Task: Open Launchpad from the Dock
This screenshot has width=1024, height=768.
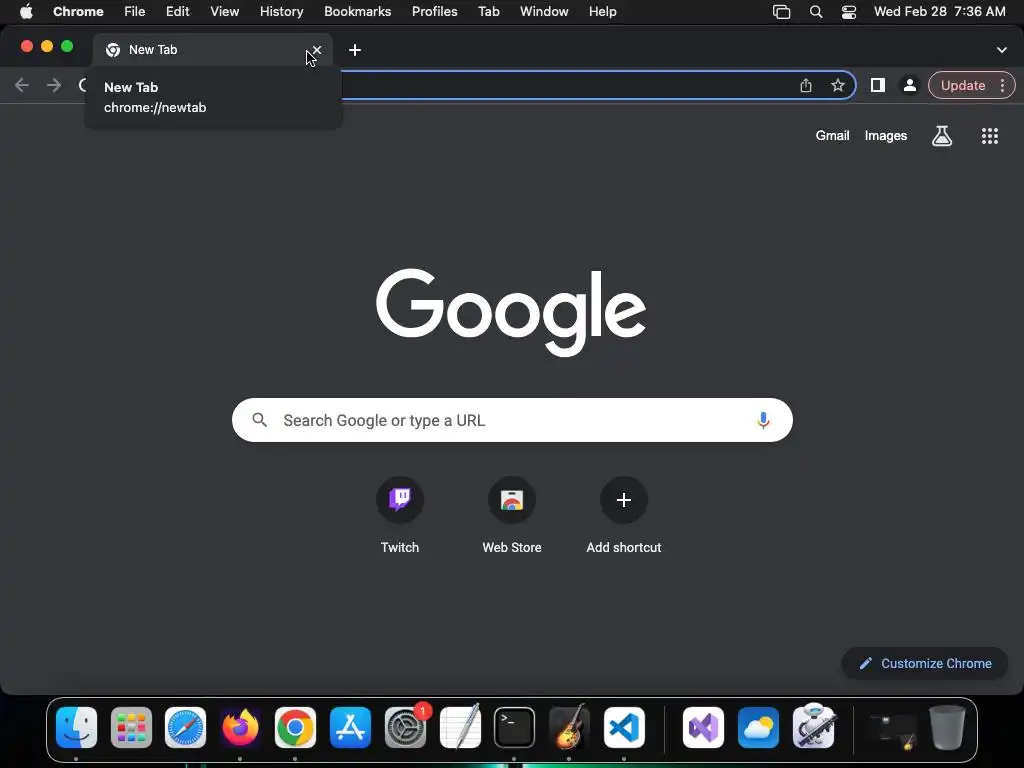Action: [131, 728]
